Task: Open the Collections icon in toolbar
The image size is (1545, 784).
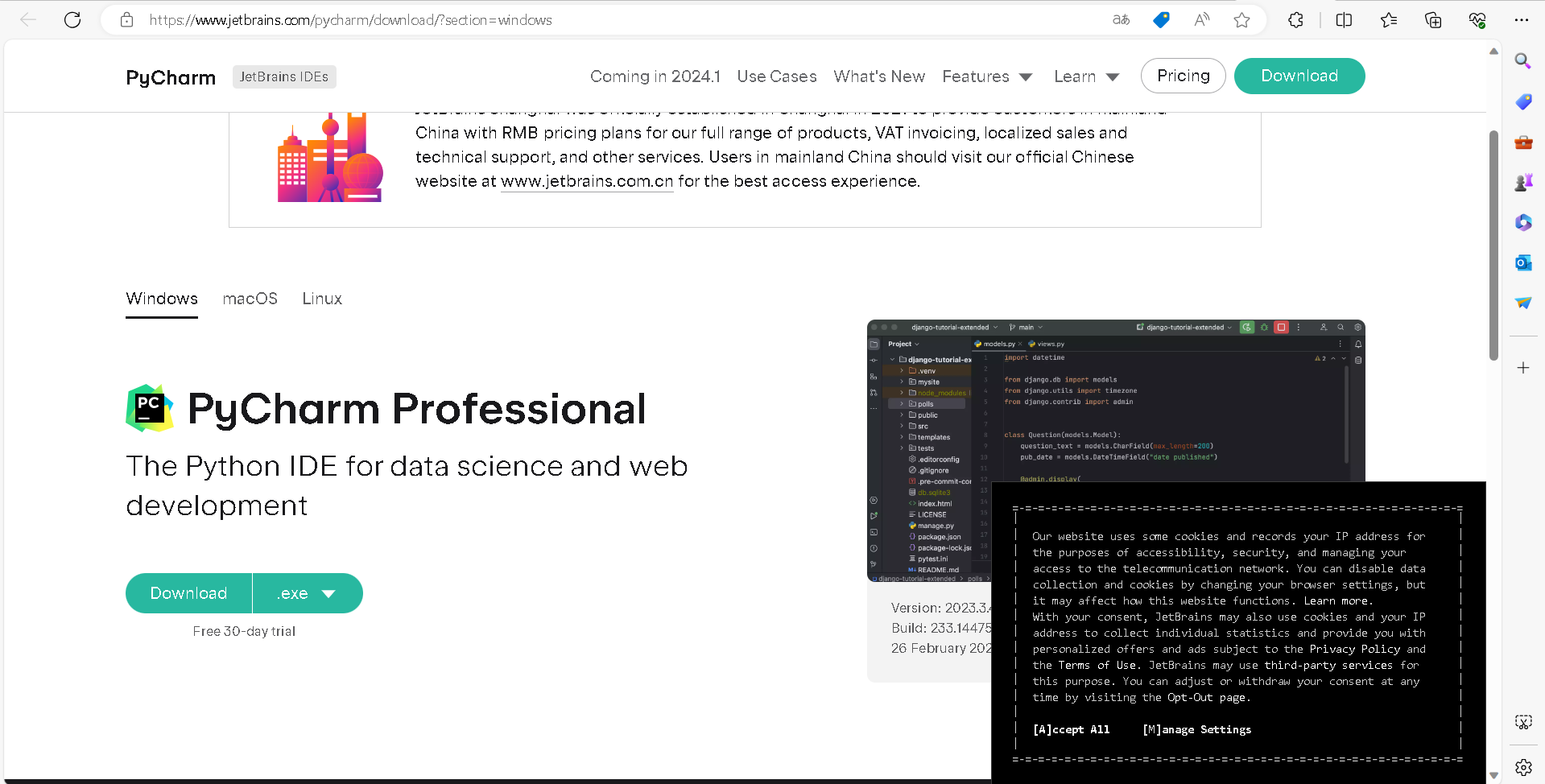Action: 1433,20
